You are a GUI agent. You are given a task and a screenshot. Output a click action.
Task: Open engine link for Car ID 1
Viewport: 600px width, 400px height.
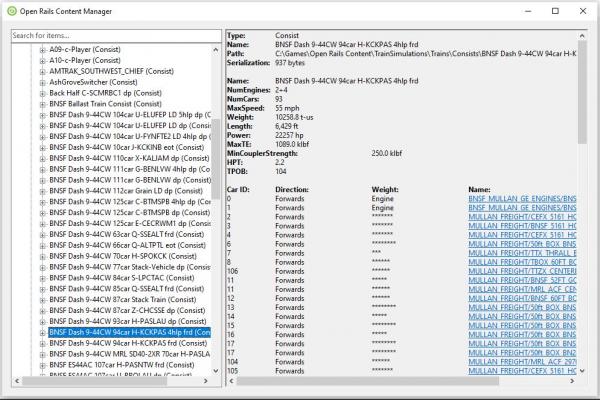(x=522, y=208)
